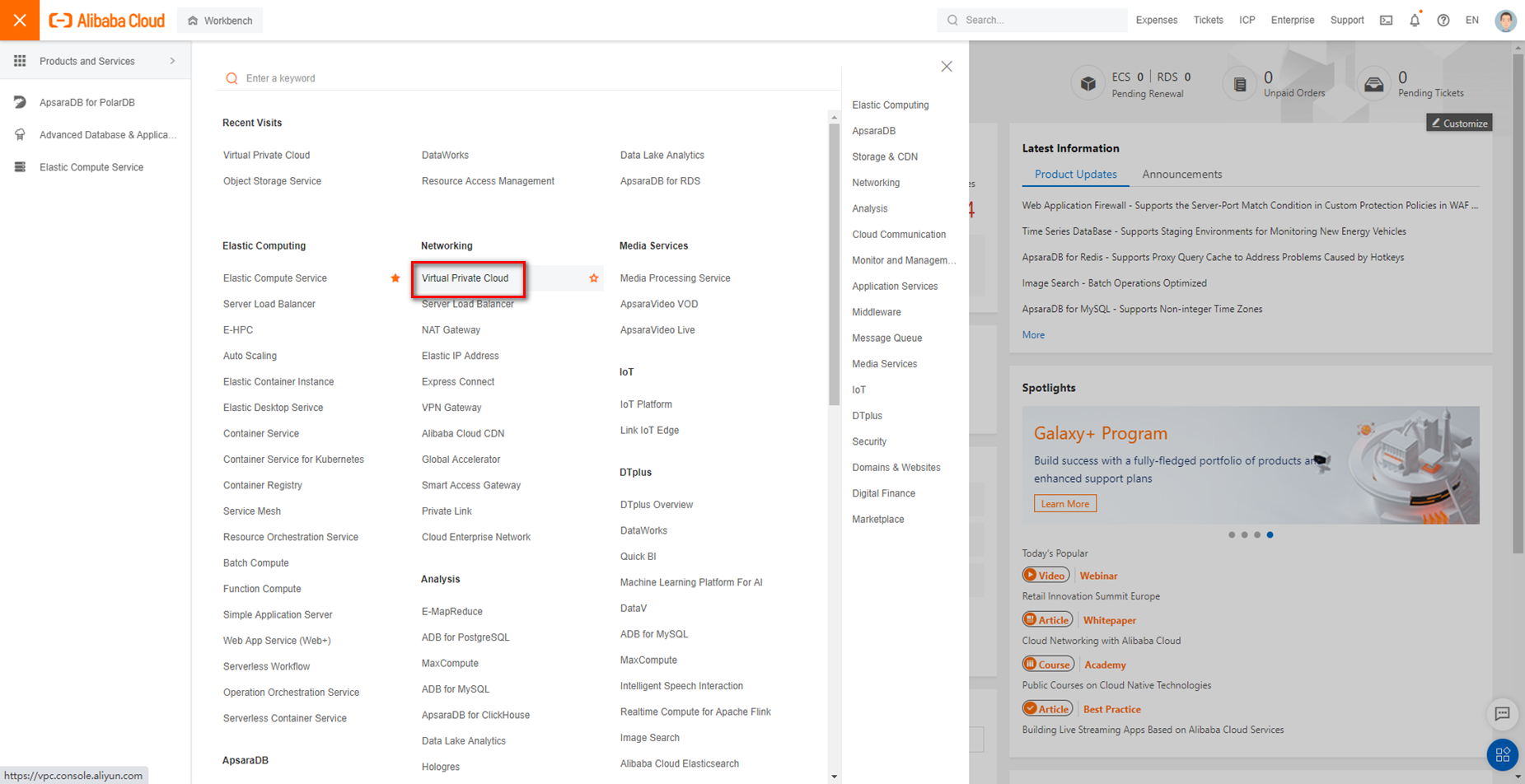Open Tickets in the top bar
Viewport: 1525px width, 784px height.
pos(1208,21)
